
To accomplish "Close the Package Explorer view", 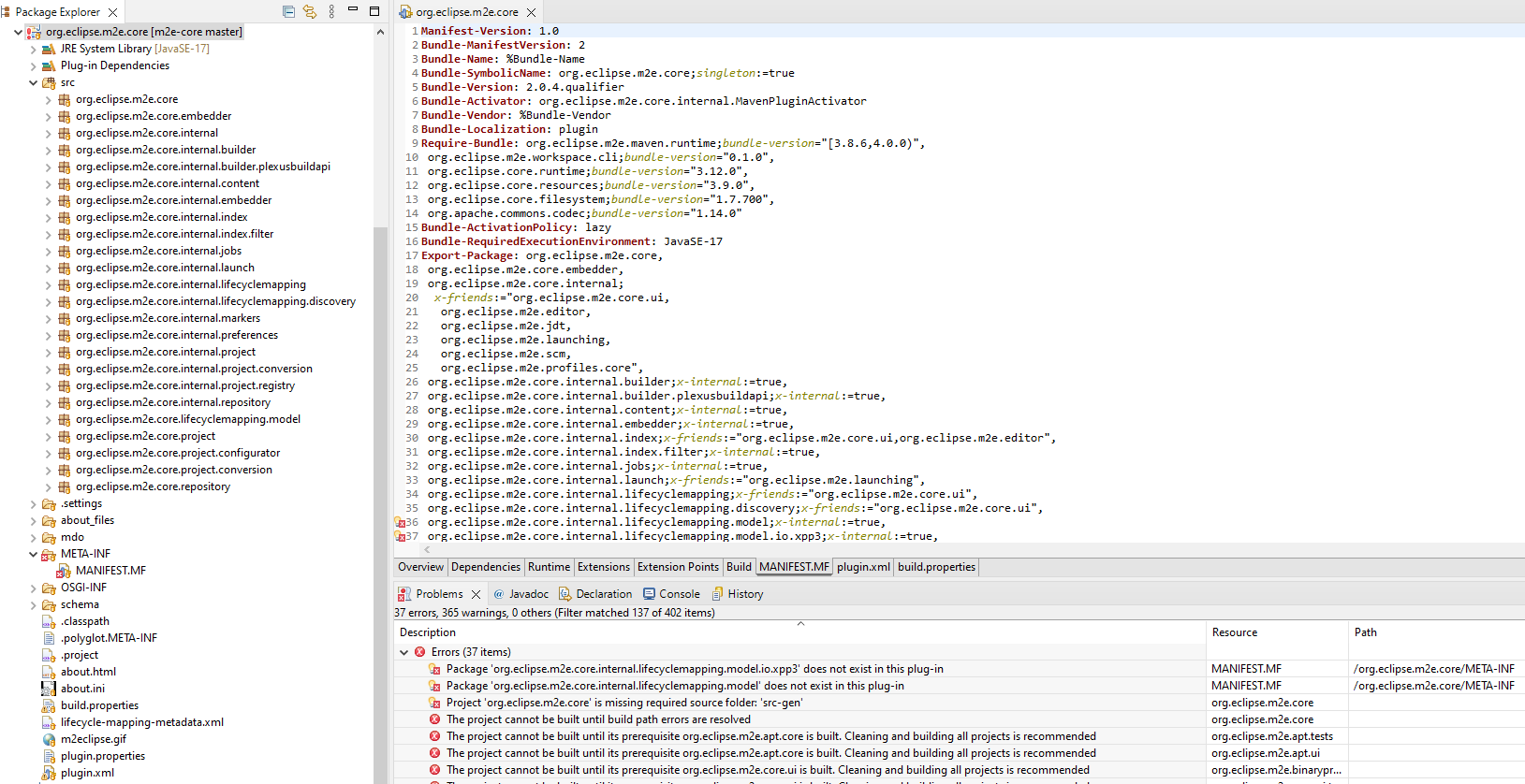I will coord(113,12).
